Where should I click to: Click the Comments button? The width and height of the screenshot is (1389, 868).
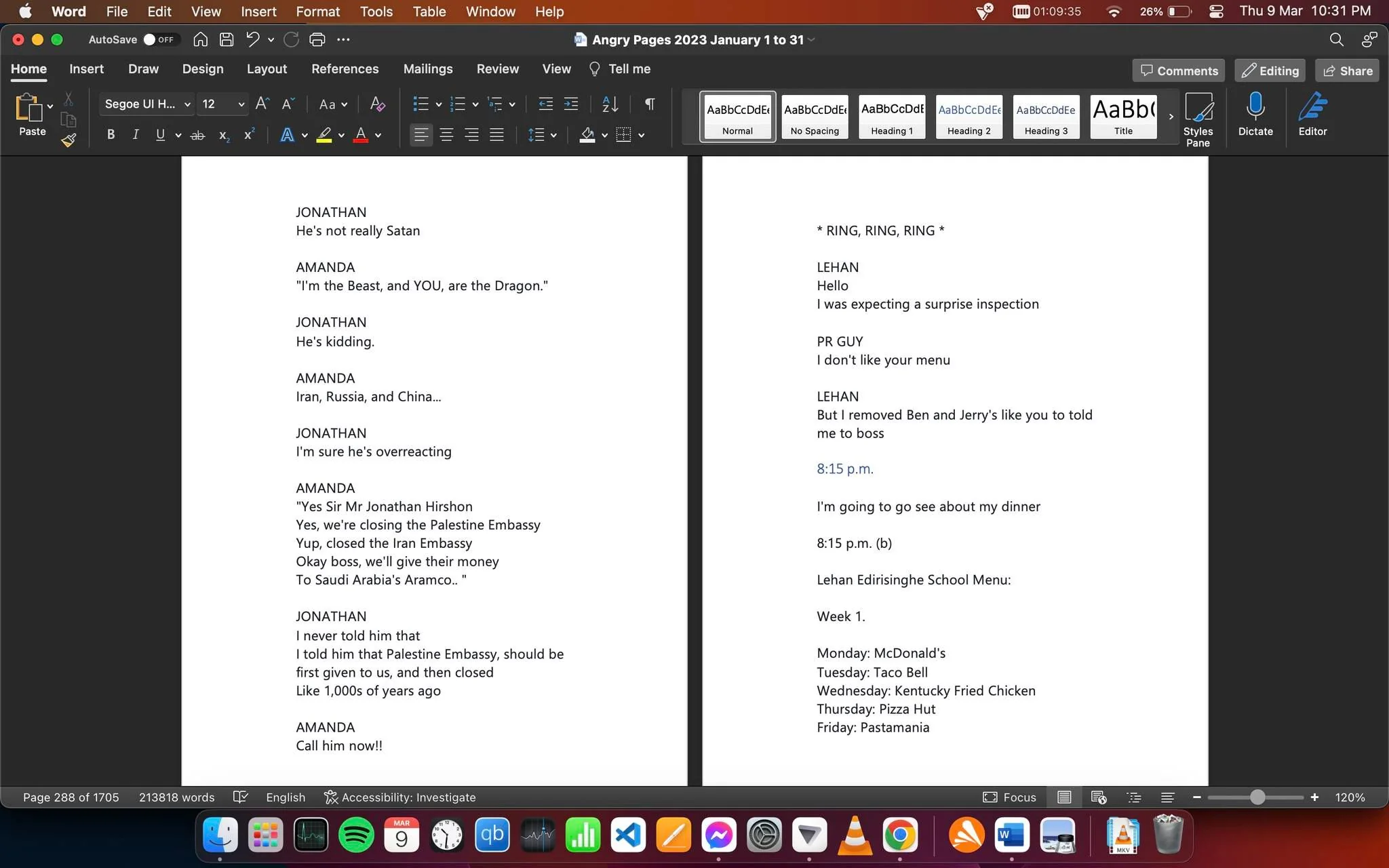pyautogui.click(x=1179, y=71)
